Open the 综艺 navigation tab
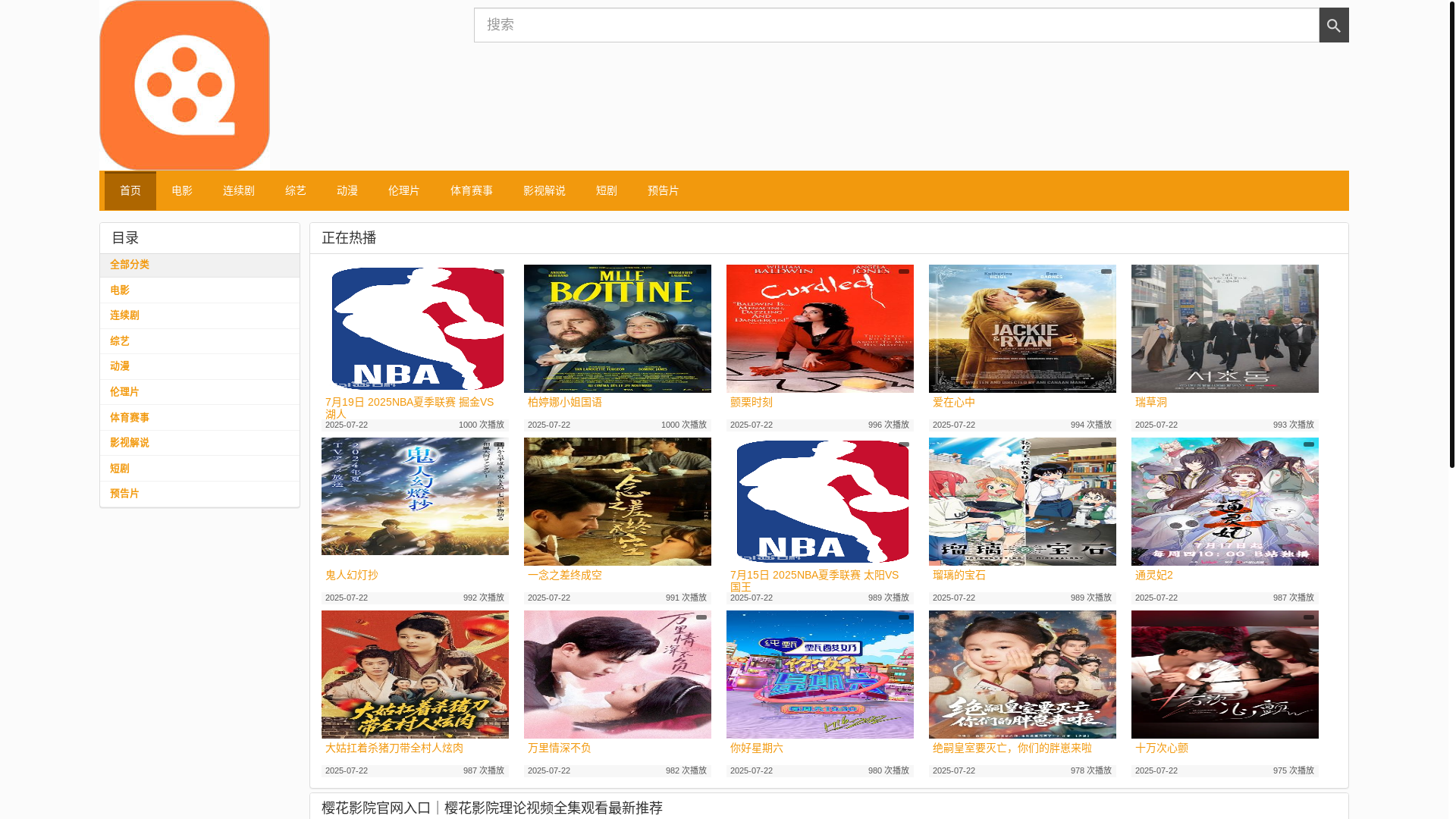The height and width of the screenshot is (819, 1456). point(296,190)
